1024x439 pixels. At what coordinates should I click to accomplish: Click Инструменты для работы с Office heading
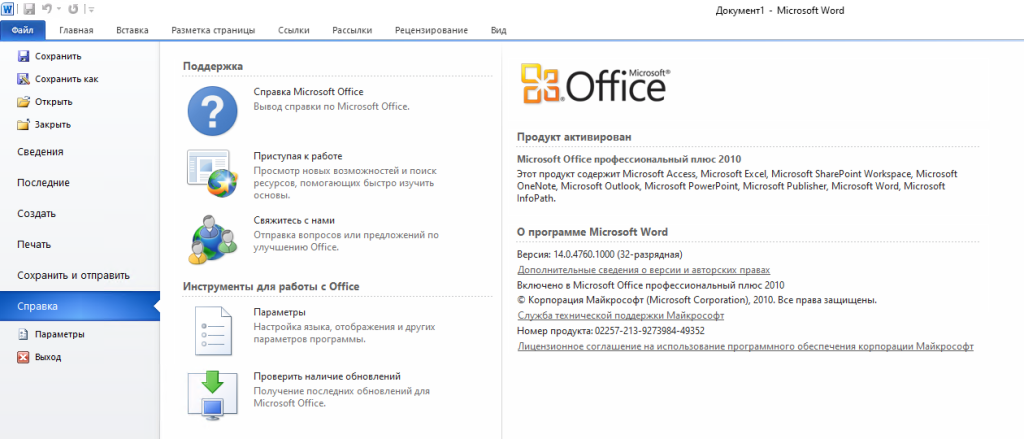271,286
